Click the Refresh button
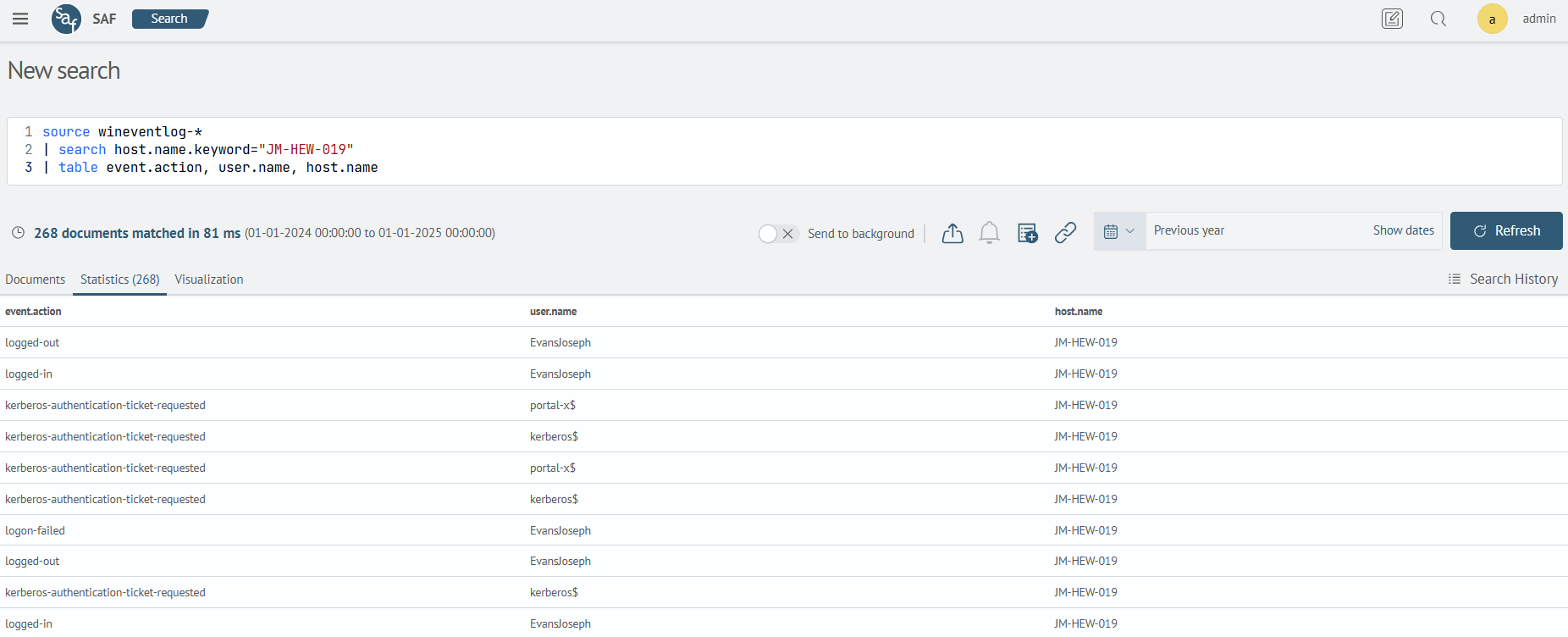This screenshot has height=637, width=1568. click(1506, 231)
